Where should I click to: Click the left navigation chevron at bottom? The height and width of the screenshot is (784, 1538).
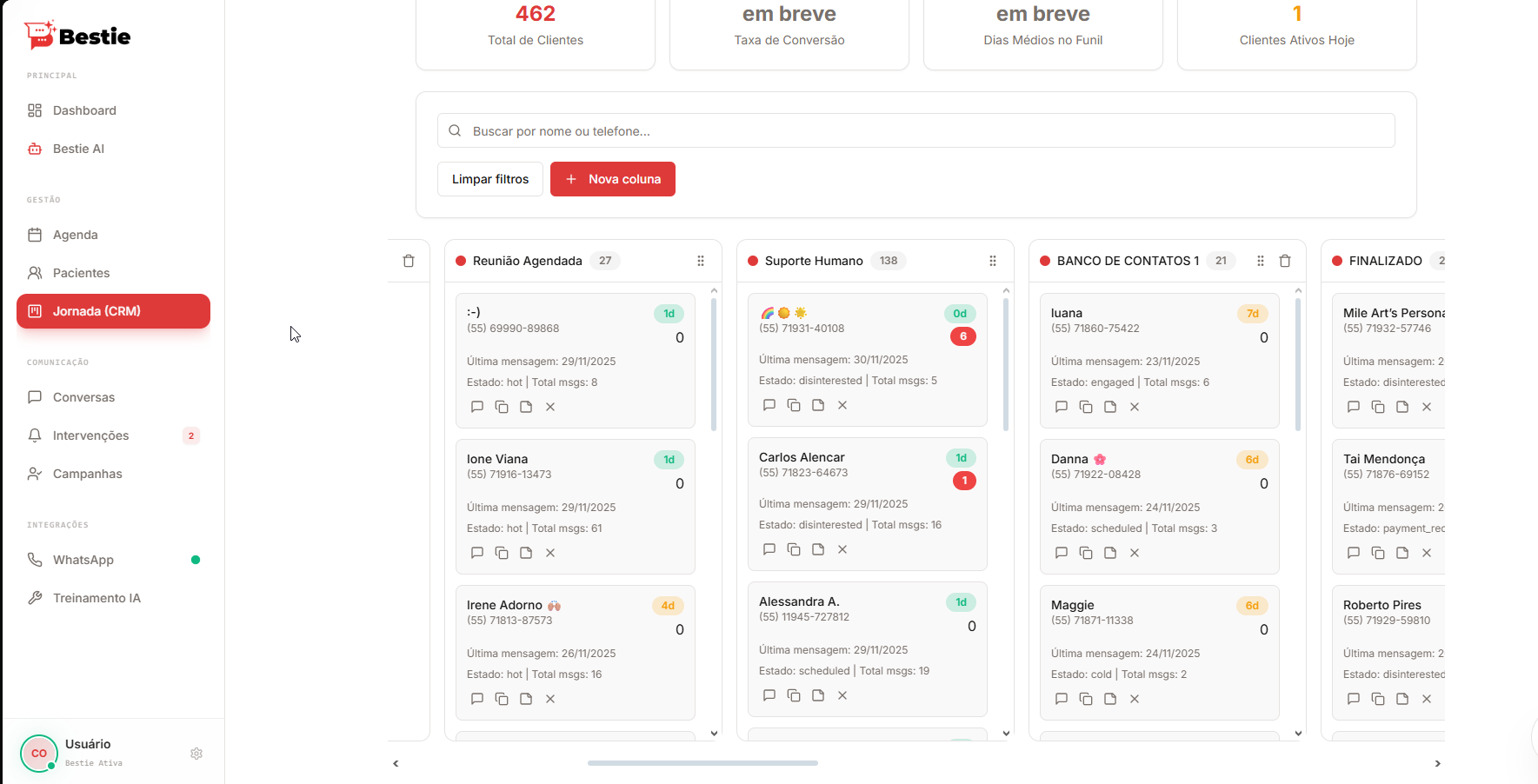tap(396, 763)
